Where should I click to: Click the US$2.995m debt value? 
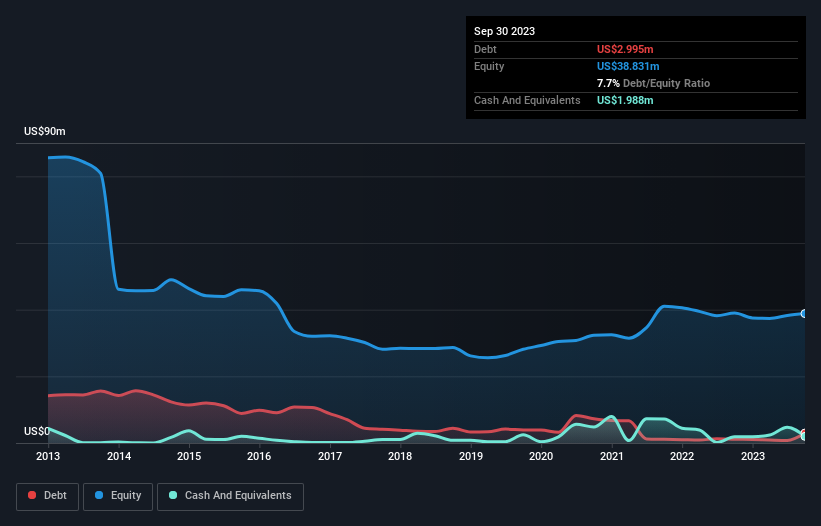(x=625, y=49)
